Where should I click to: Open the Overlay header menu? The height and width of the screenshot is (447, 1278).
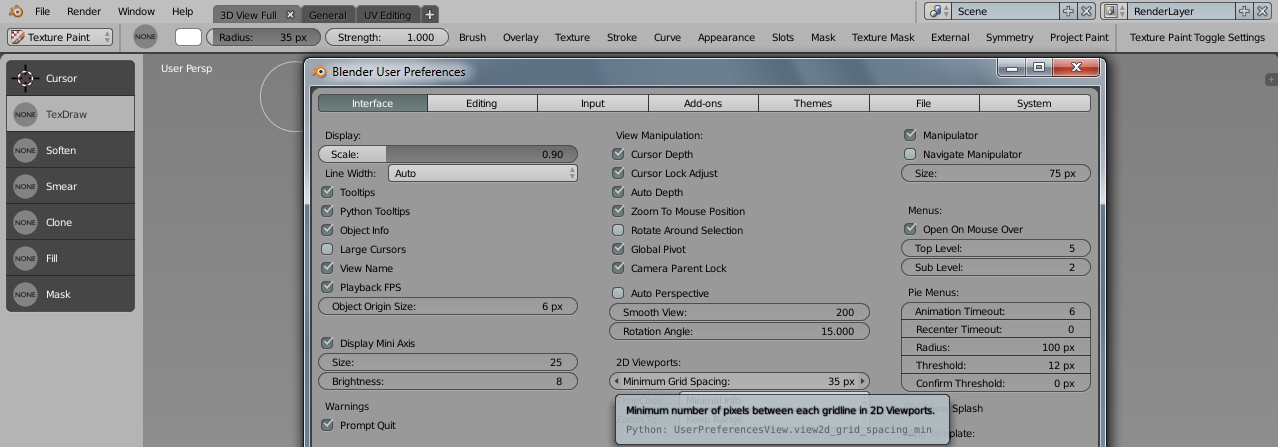click(520, 37)
